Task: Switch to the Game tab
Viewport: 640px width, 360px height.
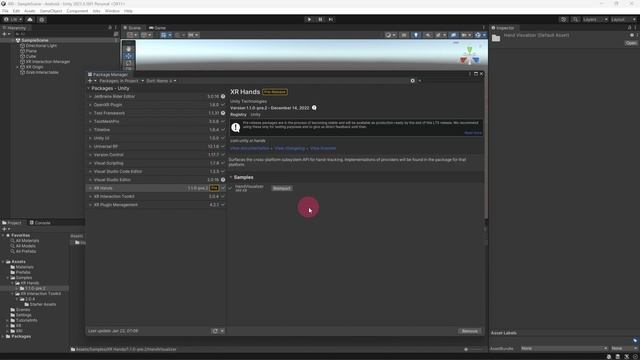Action: pos(158,28)
